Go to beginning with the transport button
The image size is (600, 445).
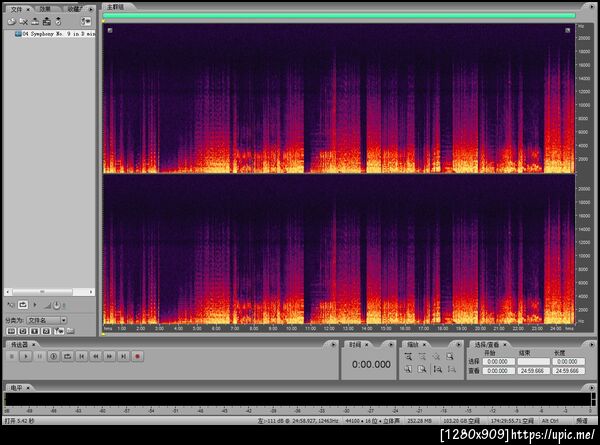82,357
